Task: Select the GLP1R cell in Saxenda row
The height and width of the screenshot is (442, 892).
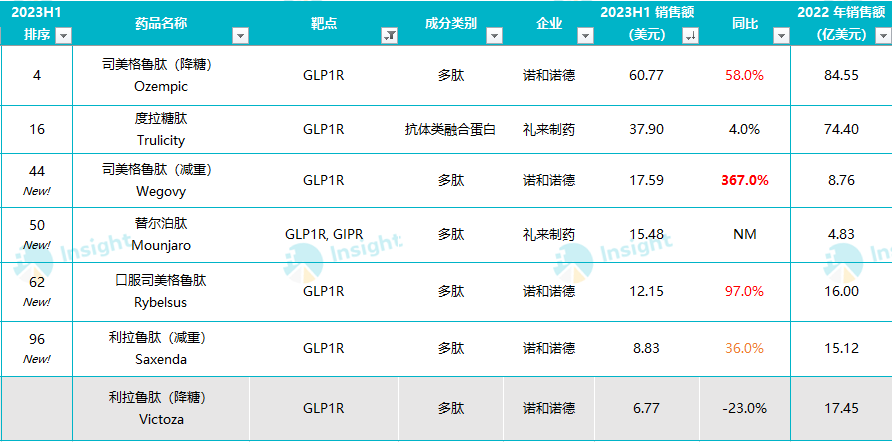Action: point(324,348)
